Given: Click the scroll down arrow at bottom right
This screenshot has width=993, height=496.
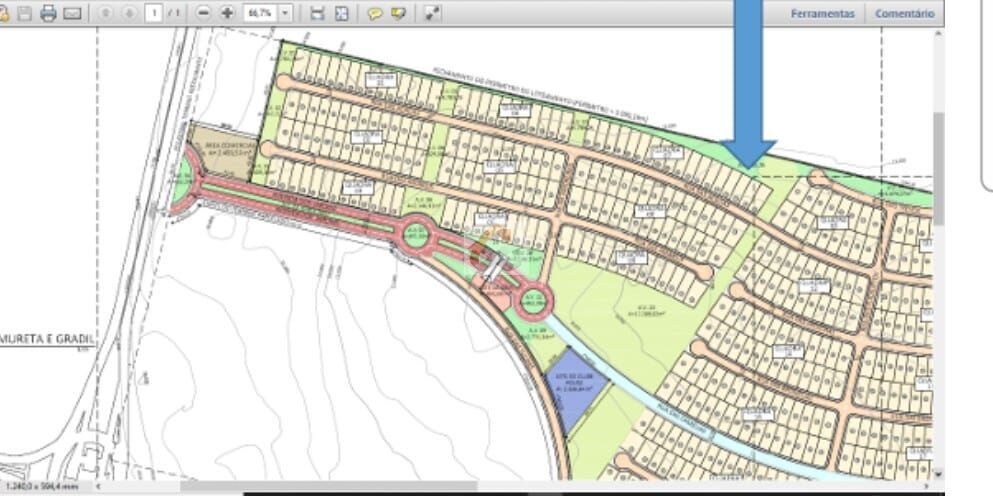Looking at the screenshot, I should point(938,474).
